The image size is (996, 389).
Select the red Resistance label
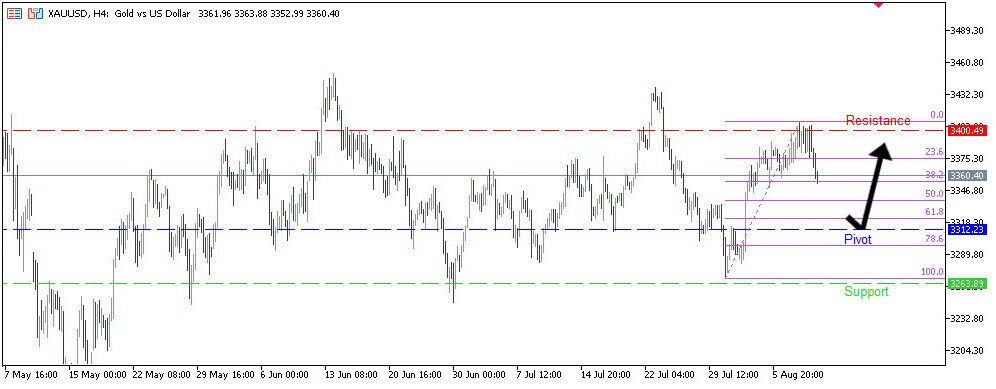click(878, 121)
